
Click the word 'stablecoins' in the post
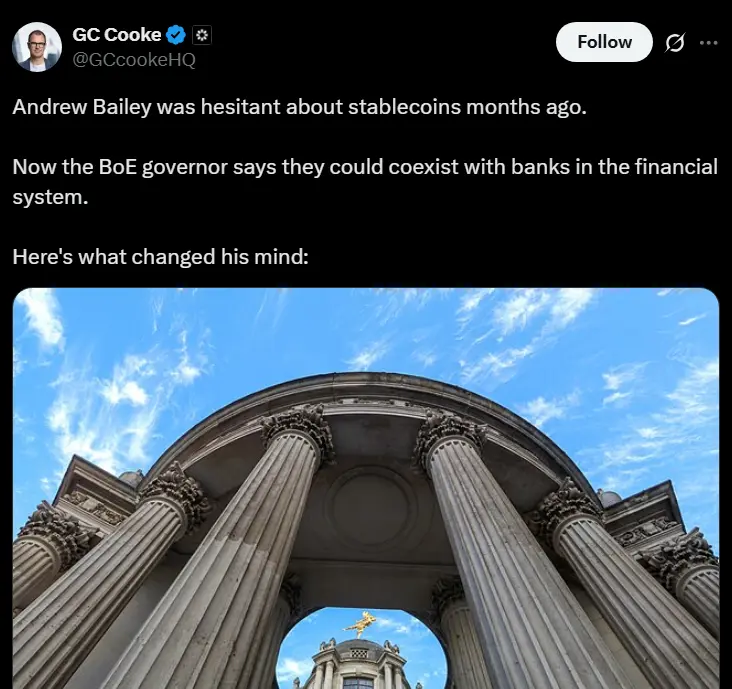click(405, 107)
